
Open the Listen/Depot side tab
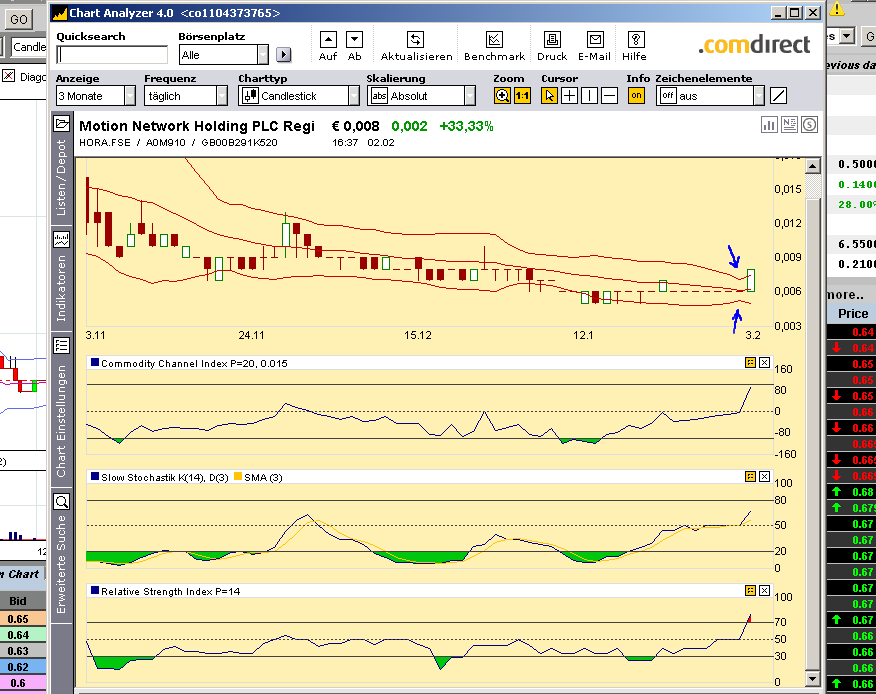click(61, 167)
